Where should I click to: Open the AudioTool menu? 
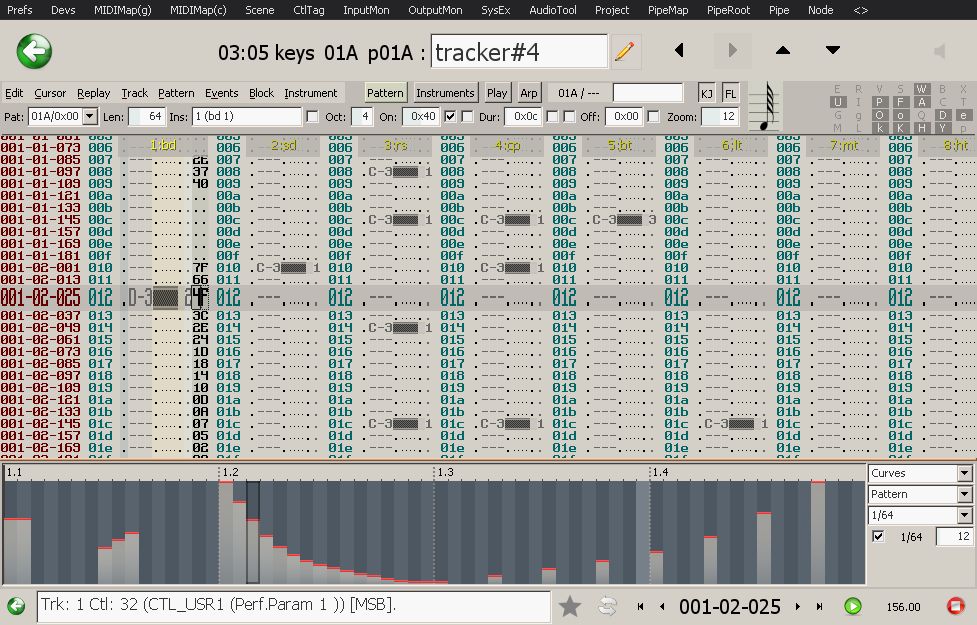tap(553, 10)
